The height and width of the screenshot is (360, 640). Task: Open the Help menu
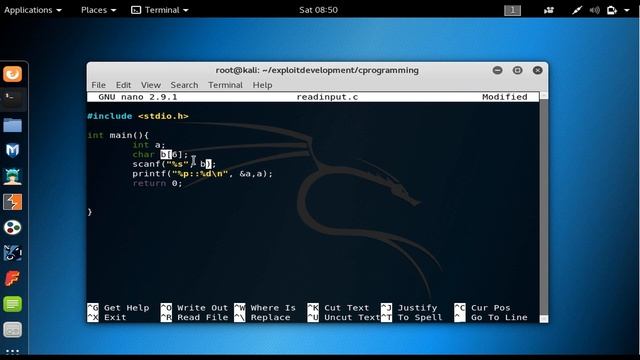click(262, 85)
